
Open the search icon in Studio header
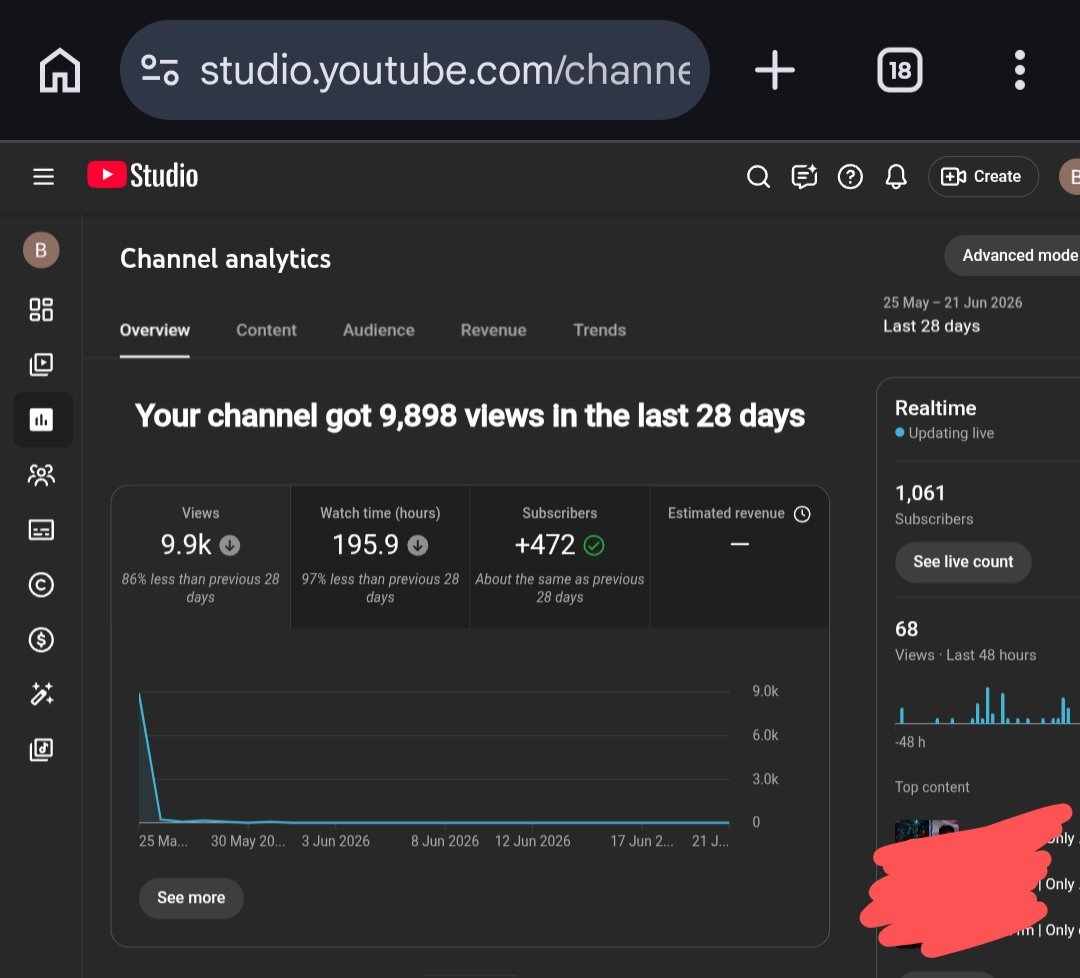pyautogui.click(x=758, y=177)
